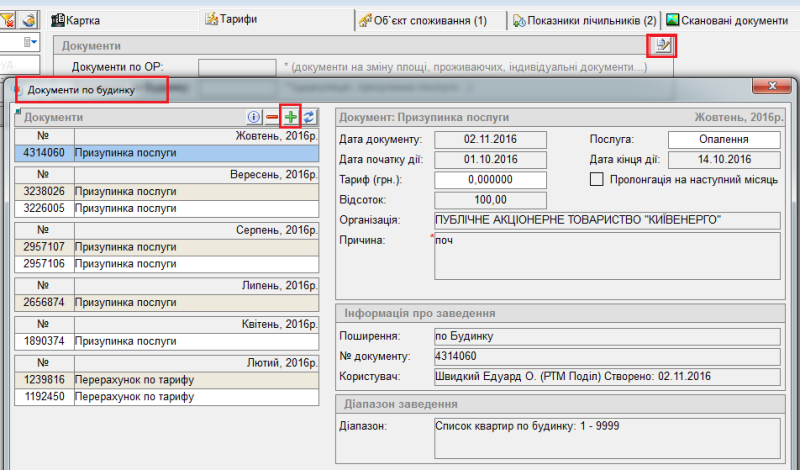
Task: Open the Показники лічильників (2) tab
Action: tap(586, 20)
